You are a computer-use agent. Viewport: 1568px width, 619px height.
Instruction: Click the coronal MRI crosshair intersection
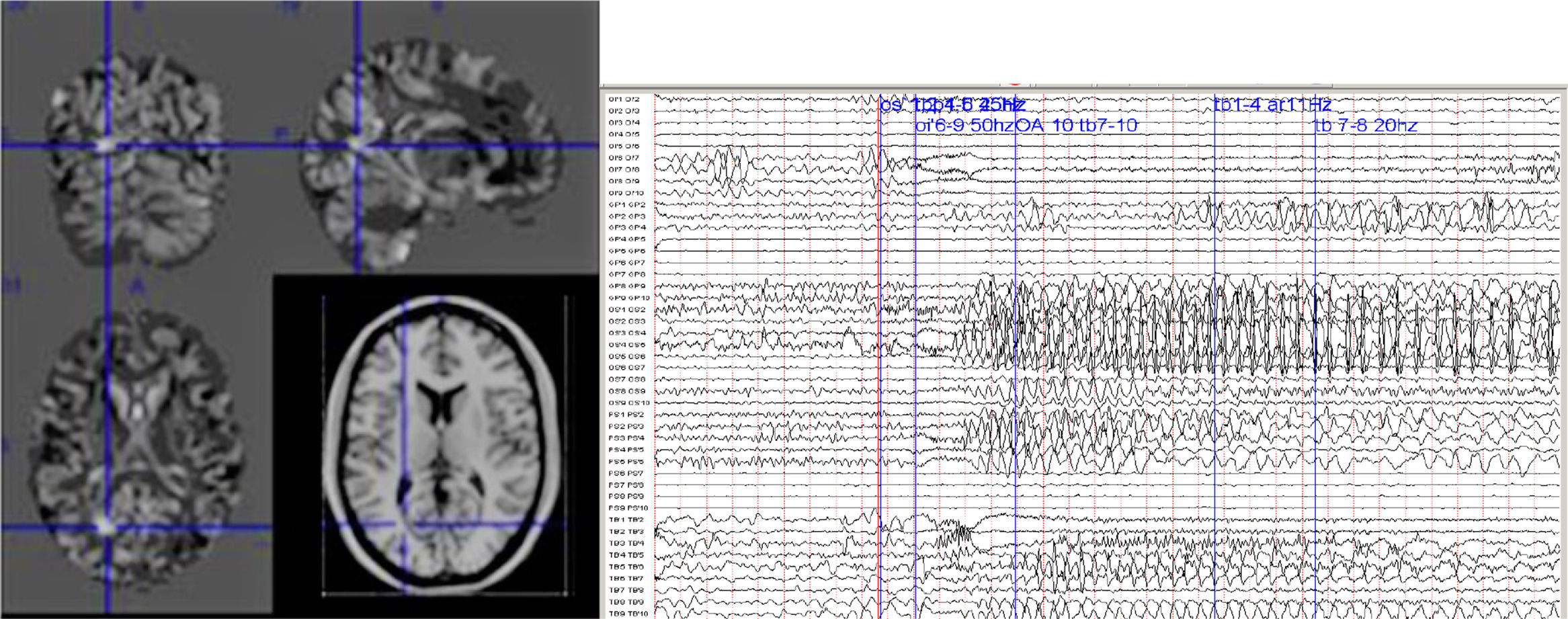point(106,145)
